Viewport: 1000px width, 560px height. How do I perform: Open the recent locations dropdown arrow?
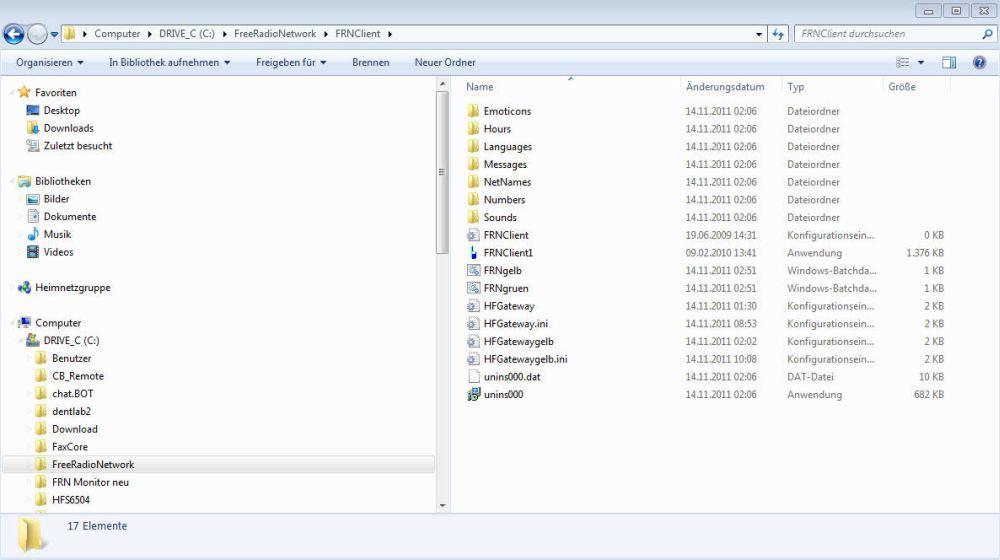(54, 34)
